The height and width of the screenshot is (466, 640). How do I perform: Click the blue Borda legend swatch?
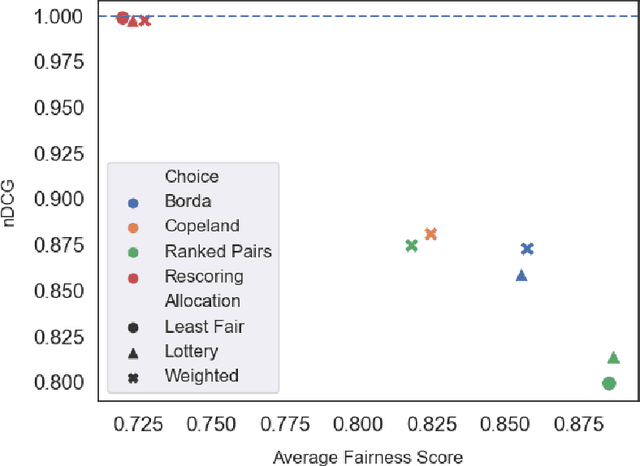pos(133,201)
